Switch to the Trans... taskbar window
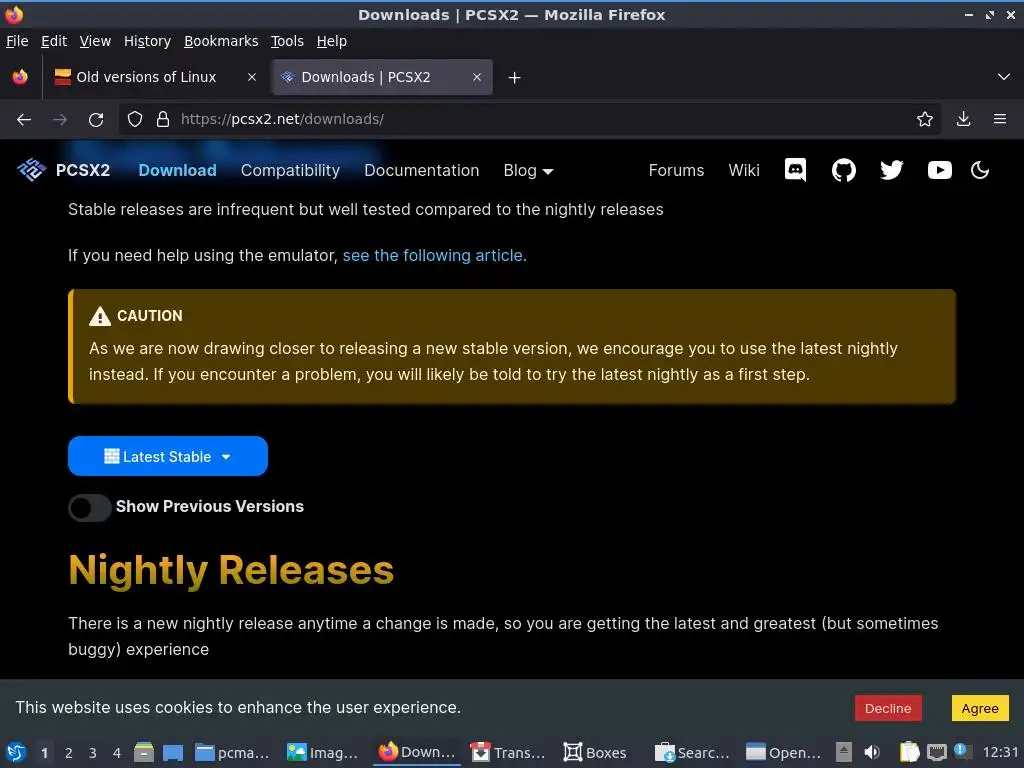 point(508,752)
